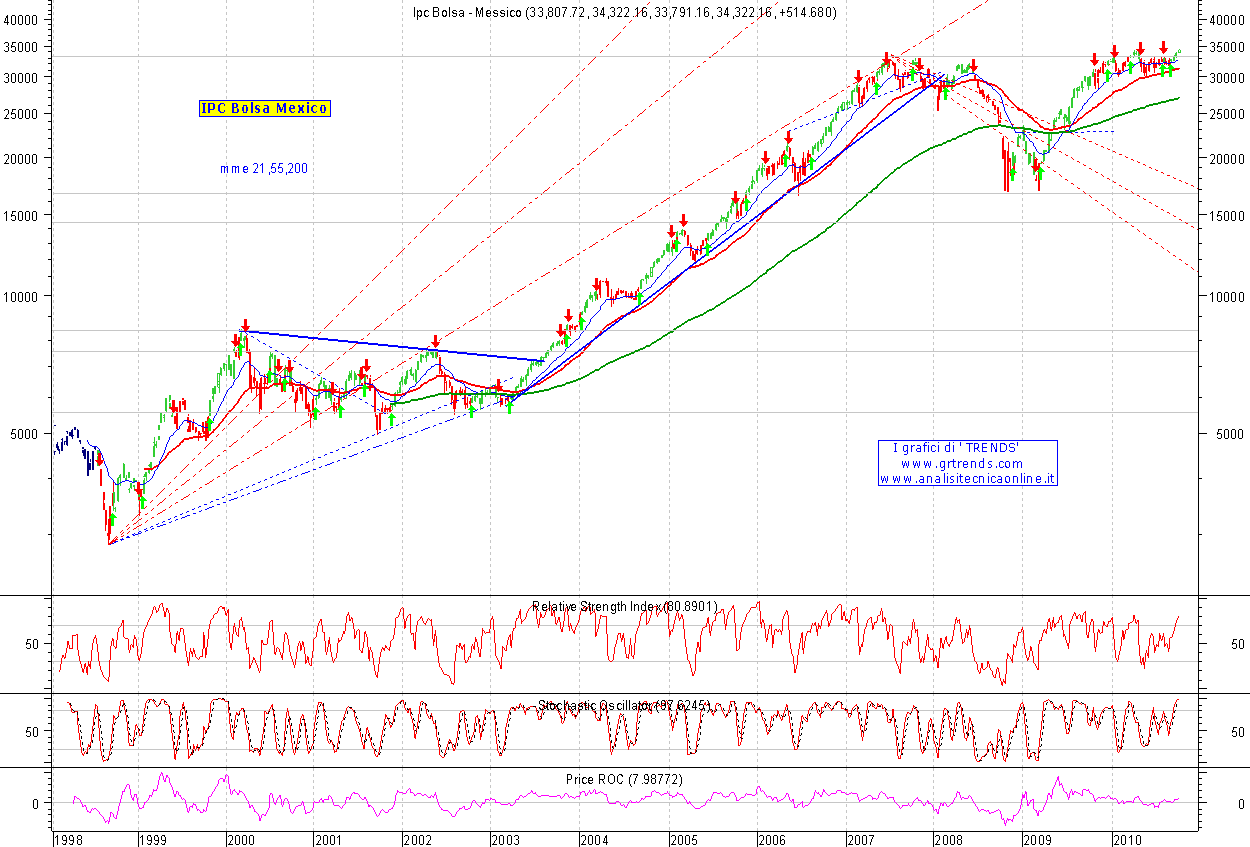Screen dimensions: 1250x847
Task: Select the green arrow at the late 2008 low
Action: point(1012,173)
